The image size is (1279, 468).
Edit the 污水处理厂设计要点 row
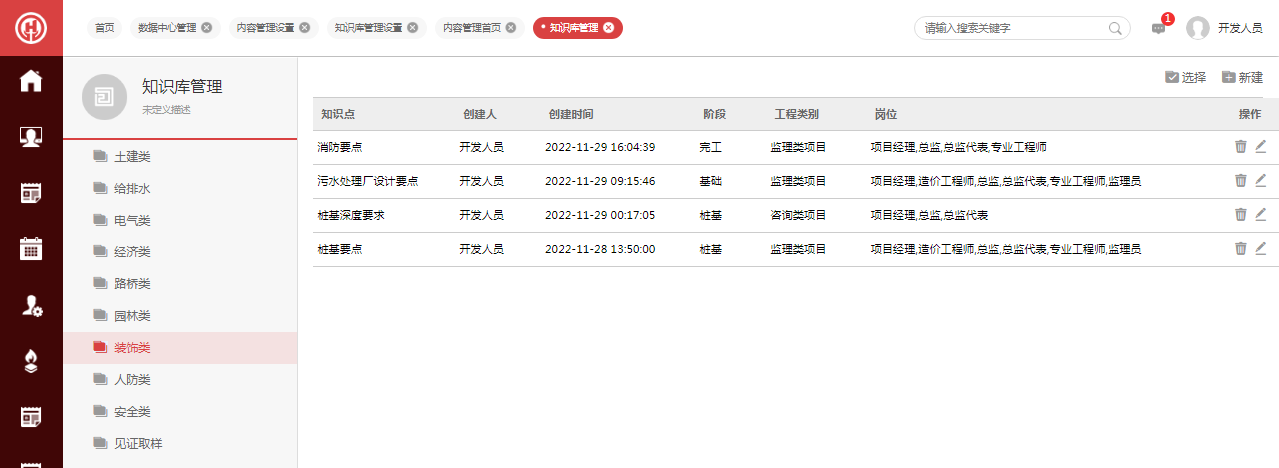[1261, 181]
